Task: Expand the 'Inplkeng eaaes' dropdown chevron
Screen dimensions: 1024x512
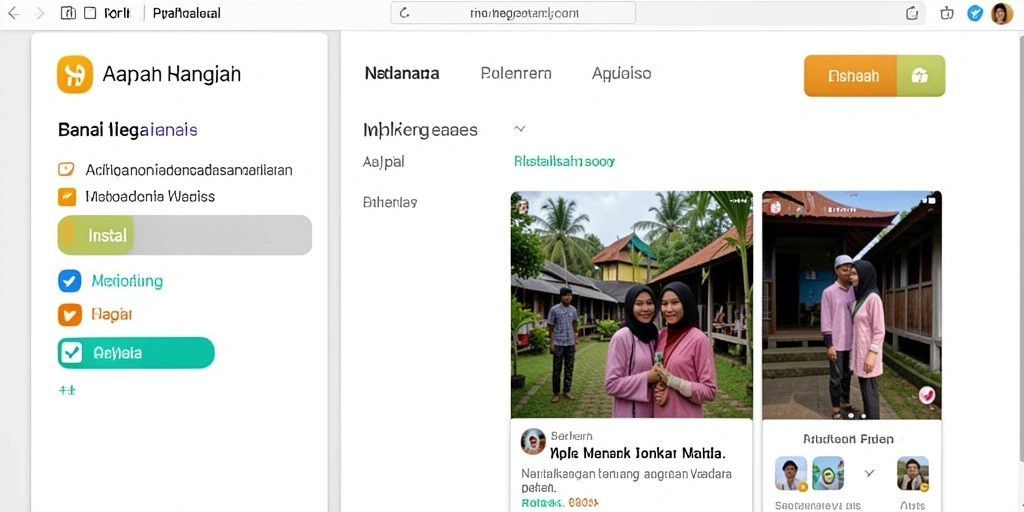Action: [x=519, y=129]
